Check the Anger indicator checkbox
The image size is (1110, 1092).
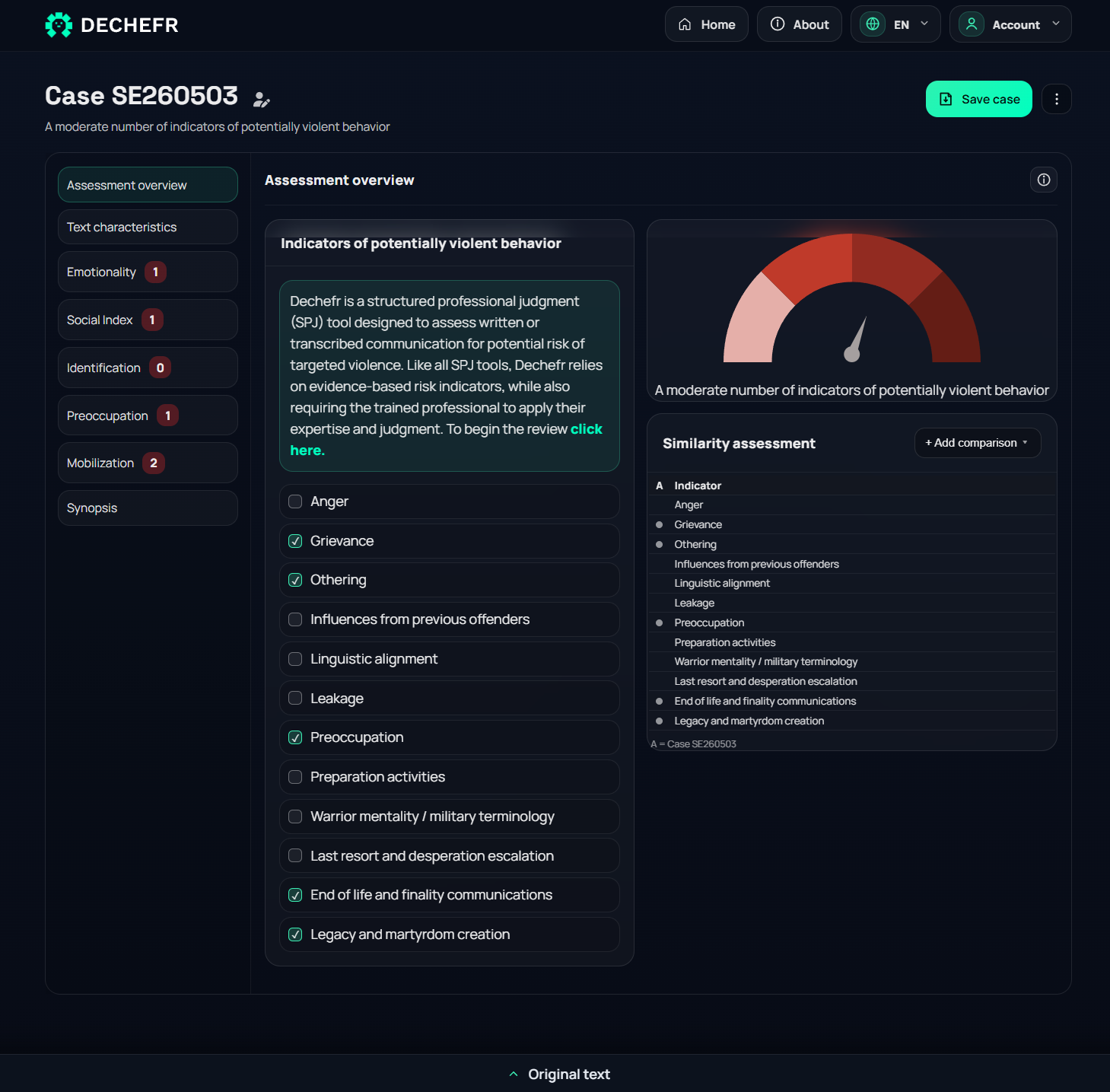pos(295,501)
